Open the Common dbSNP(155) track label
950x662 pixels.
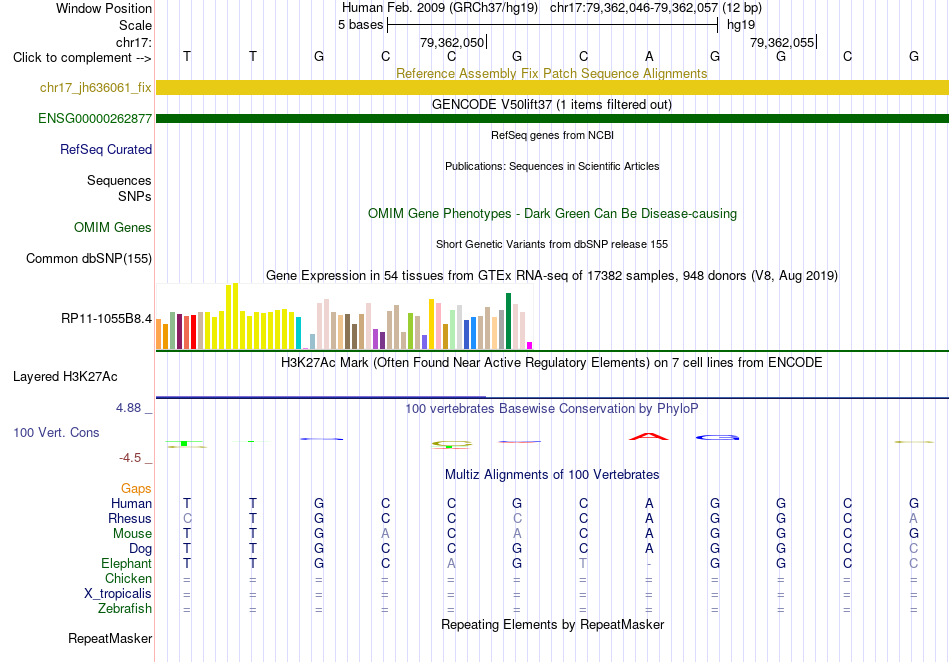pyautogui.click(x=89, y=259)
